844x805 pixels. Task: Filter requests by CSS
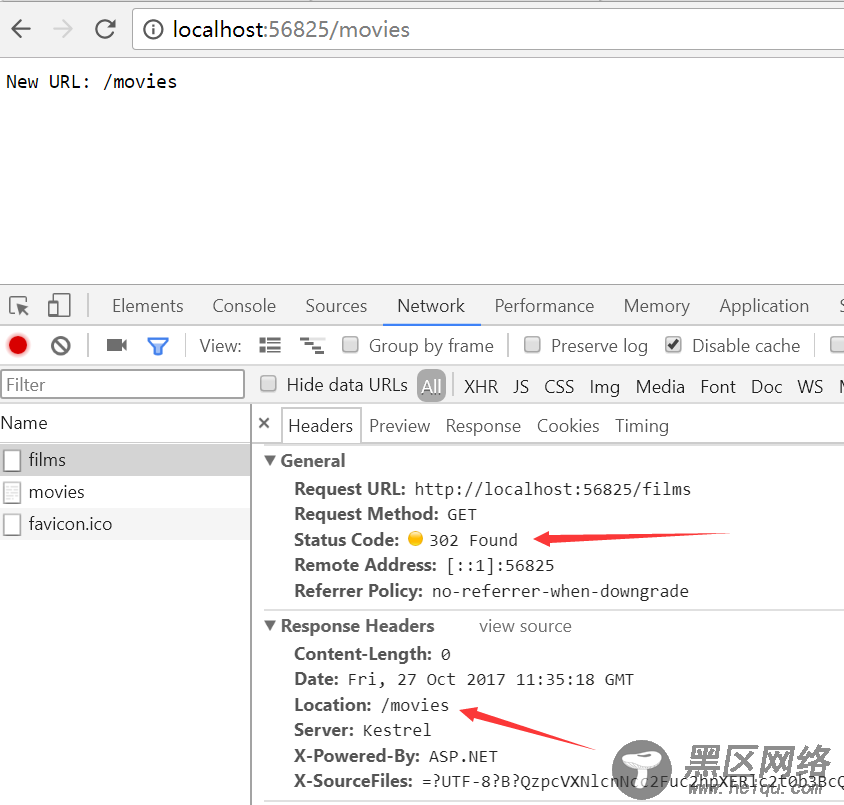coord(559,386)
